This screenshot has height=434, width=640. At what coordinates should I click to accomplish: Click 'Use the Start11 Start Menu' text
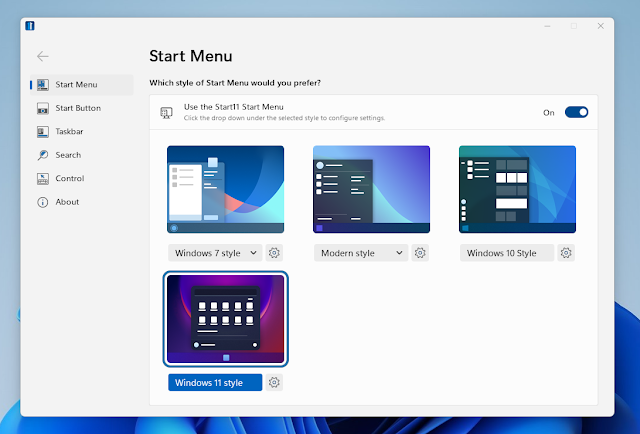coord(233,107)
